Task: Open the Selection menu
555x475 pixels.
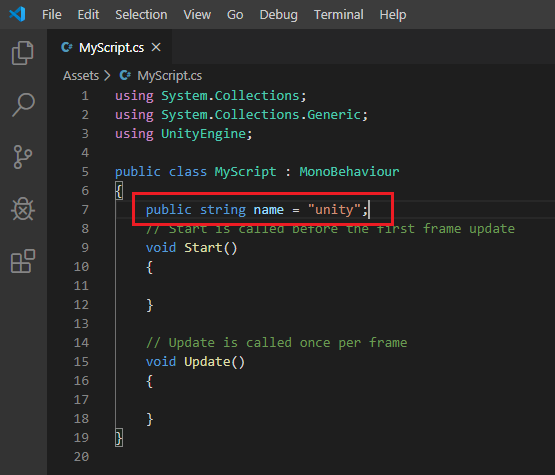Action: [x=141, y=15]
